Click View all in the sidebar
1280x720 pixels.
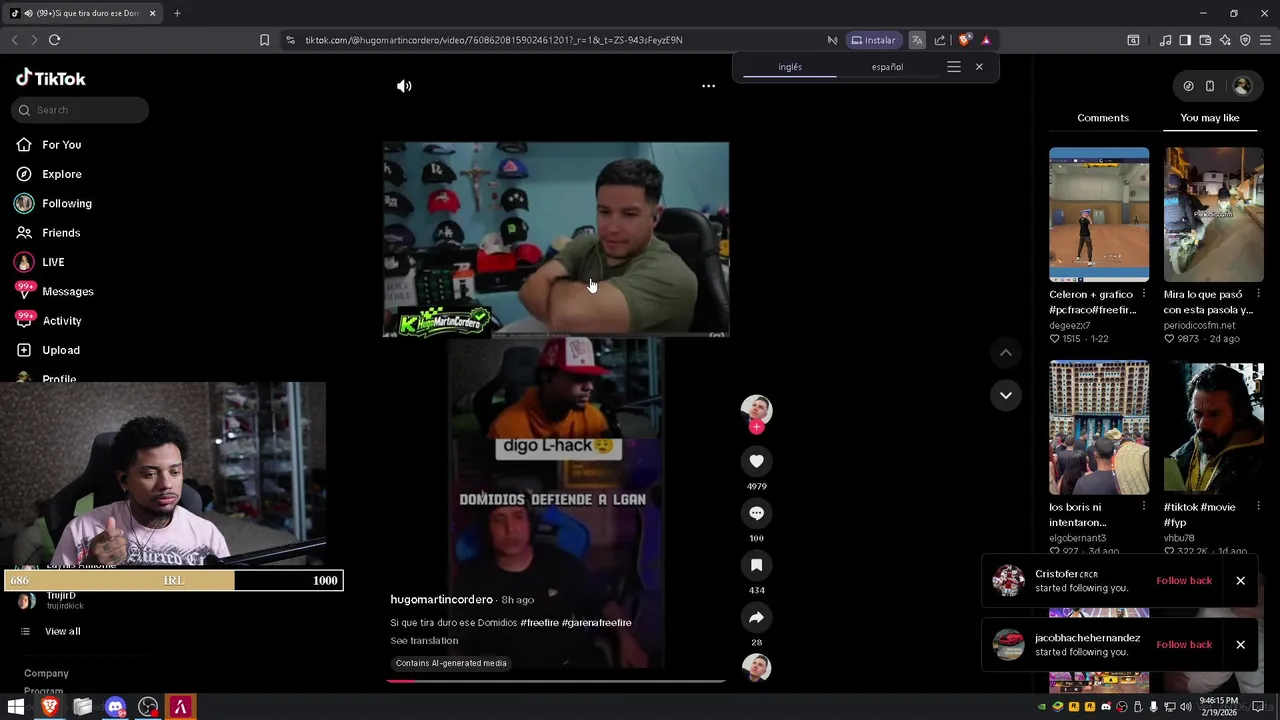pos(62,632)
